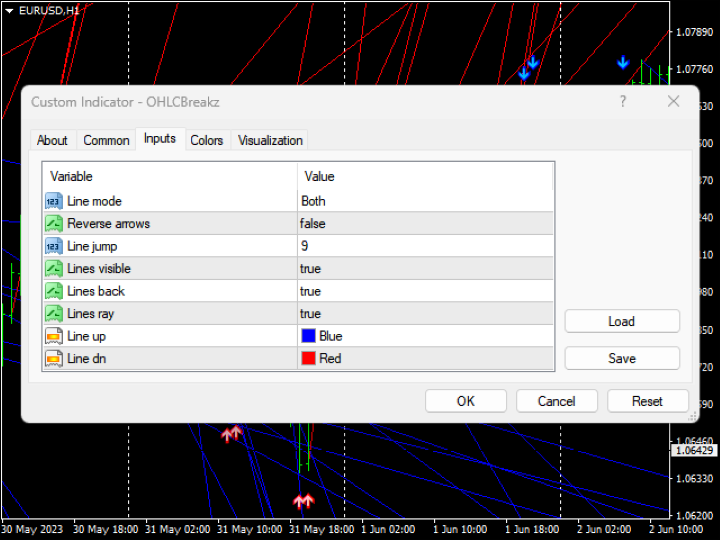Select the Lines back variable name
The height and width of the screenshot is (540, 720).
[96, 291]
